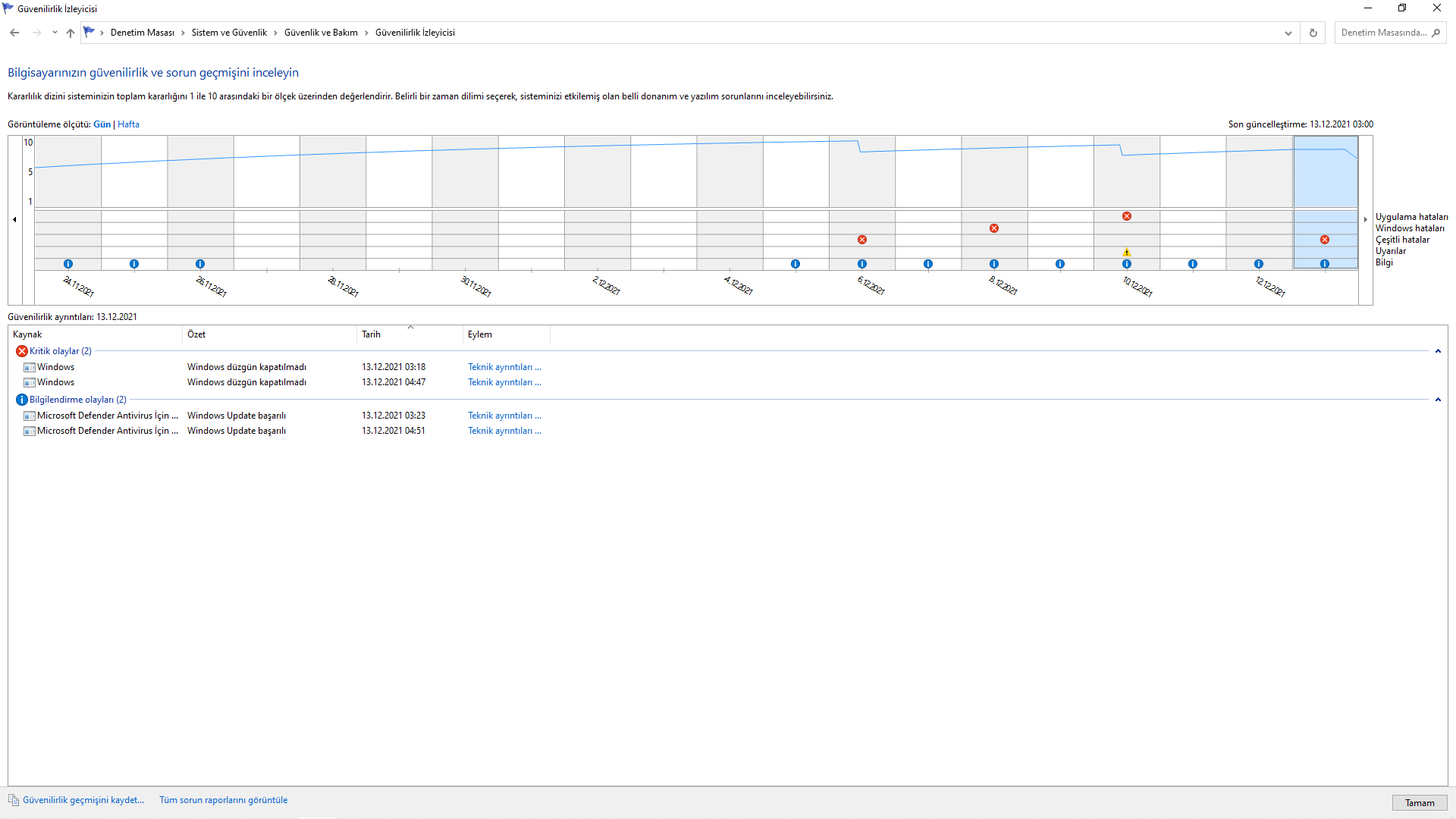This screenshot has height=819, width=1456.
Task: Click the application failure error icon on 10.12.2021
Action: point(1127,216)
